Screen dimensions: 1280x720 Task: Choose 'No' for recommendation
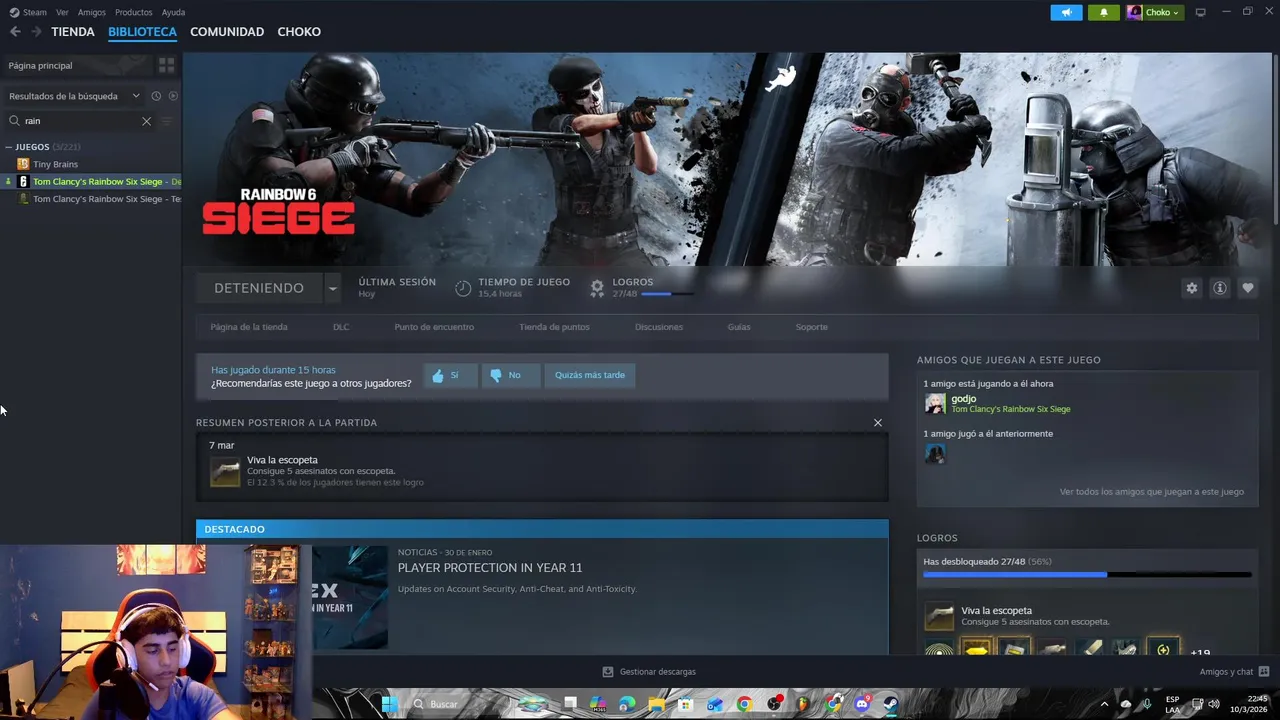[511, 375]
